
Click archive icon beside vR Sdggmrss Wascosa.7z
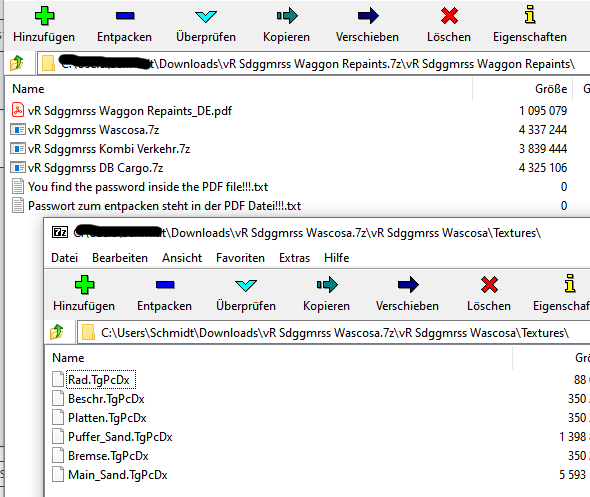18,129
